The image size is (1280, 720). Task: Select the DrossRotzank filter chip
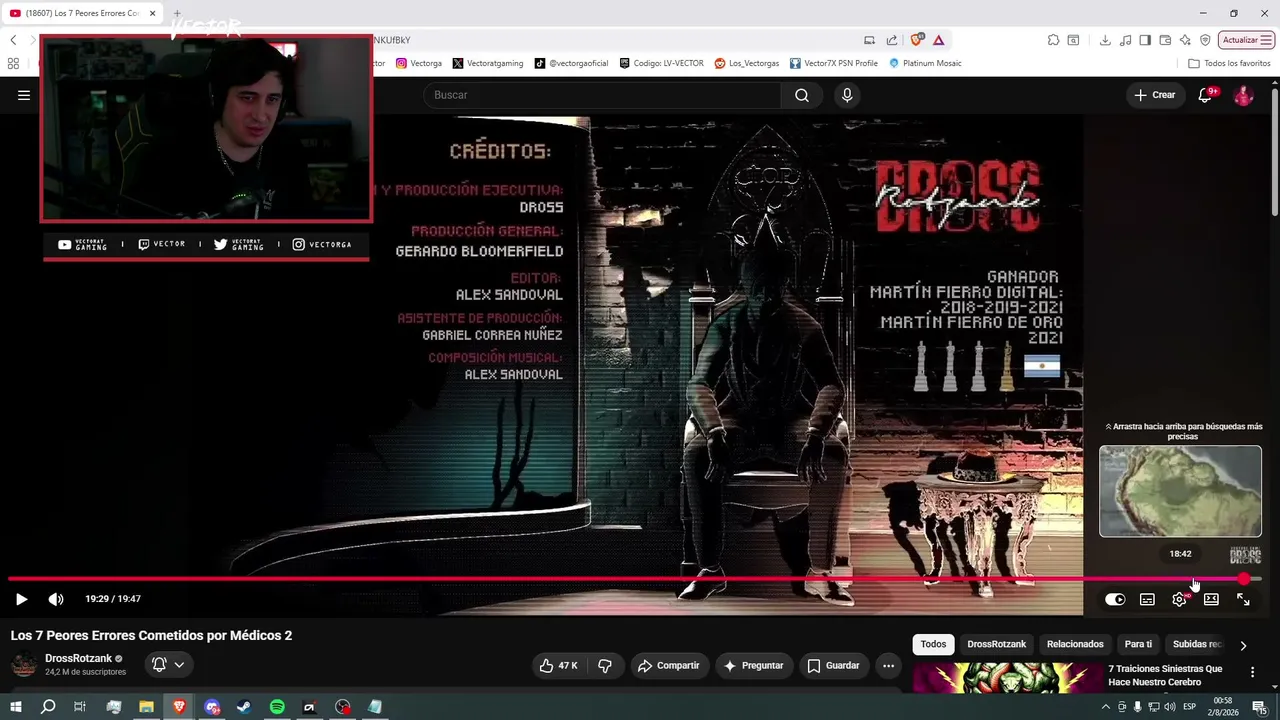tap(996, 644)
